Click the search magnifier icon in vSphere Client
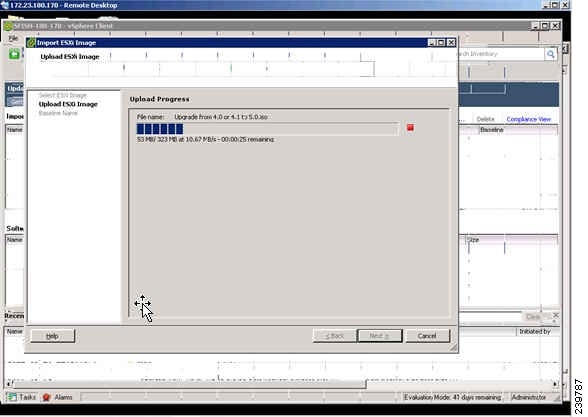Screen dimensions: 588x417 [x=550, y=54]
